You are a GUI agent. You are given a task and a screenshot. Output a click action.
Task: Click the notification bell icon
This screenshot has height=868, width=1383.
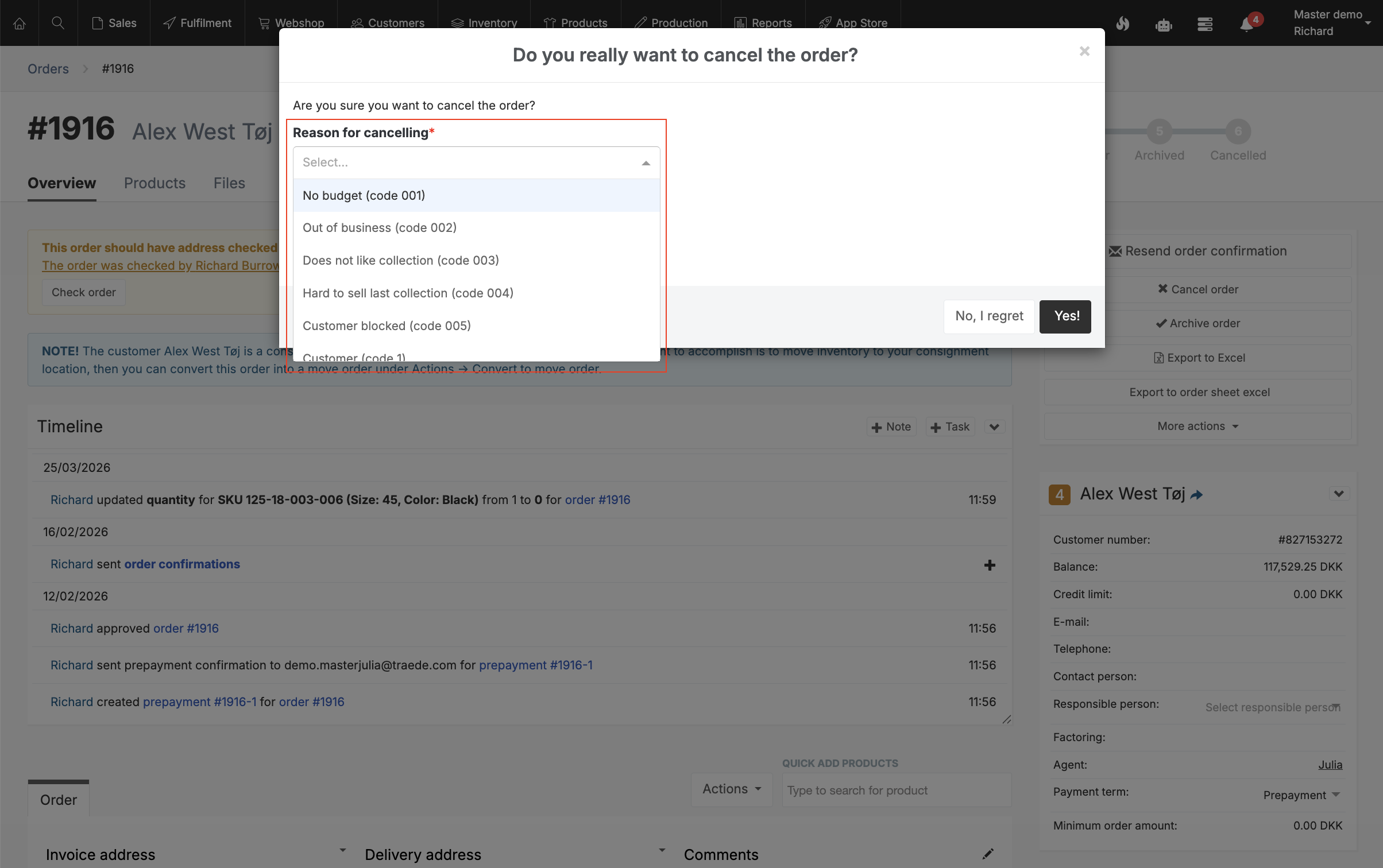(x=1246, y=24)
